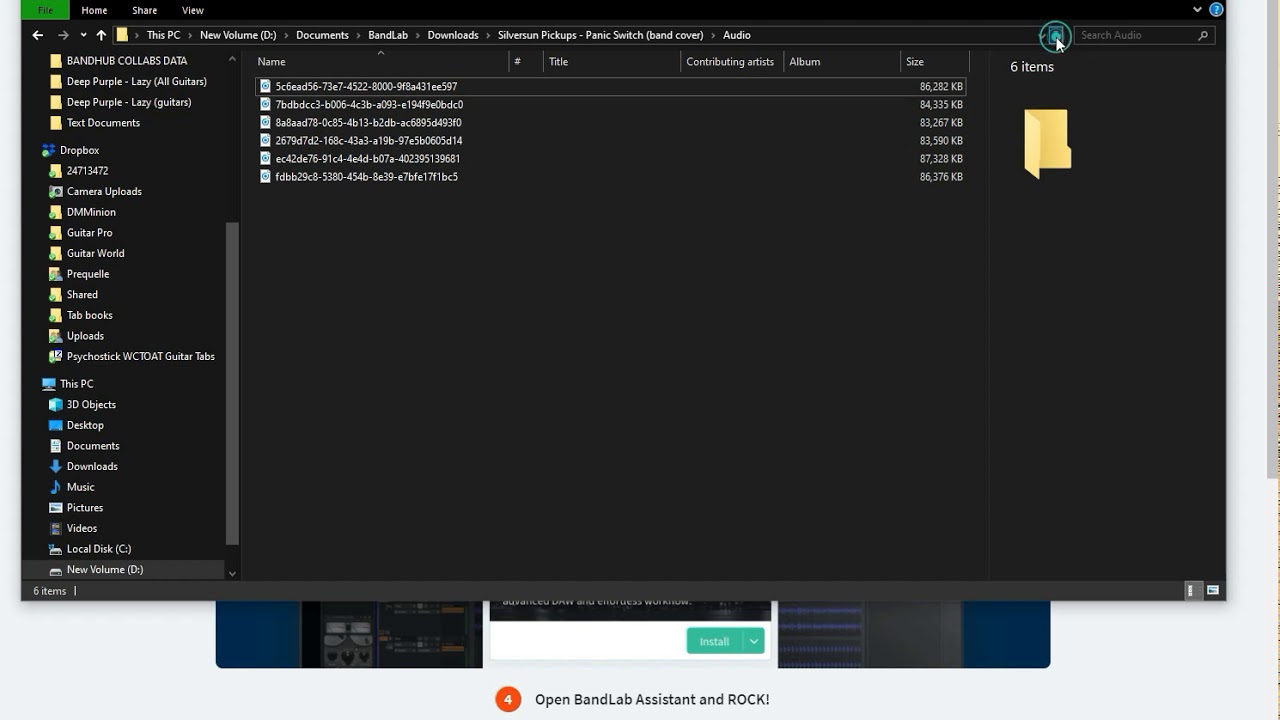This screenshot has height=720, width=1280.
Task: Click 'Silversun Pickups - Panic Switch' breadcrumb
Action: click(x=601, y=35)
